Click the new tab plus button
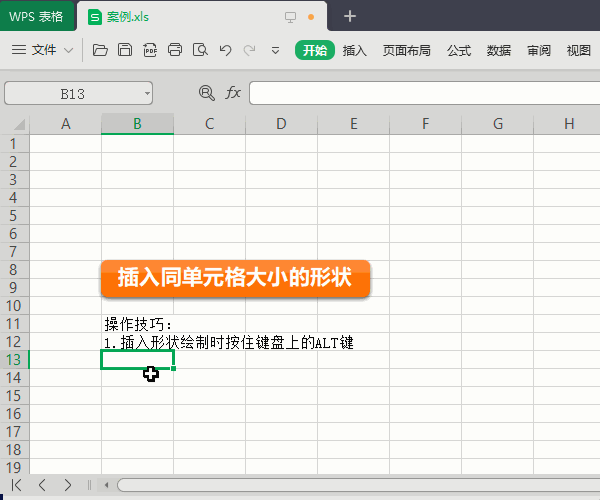 tap(350, 17)
